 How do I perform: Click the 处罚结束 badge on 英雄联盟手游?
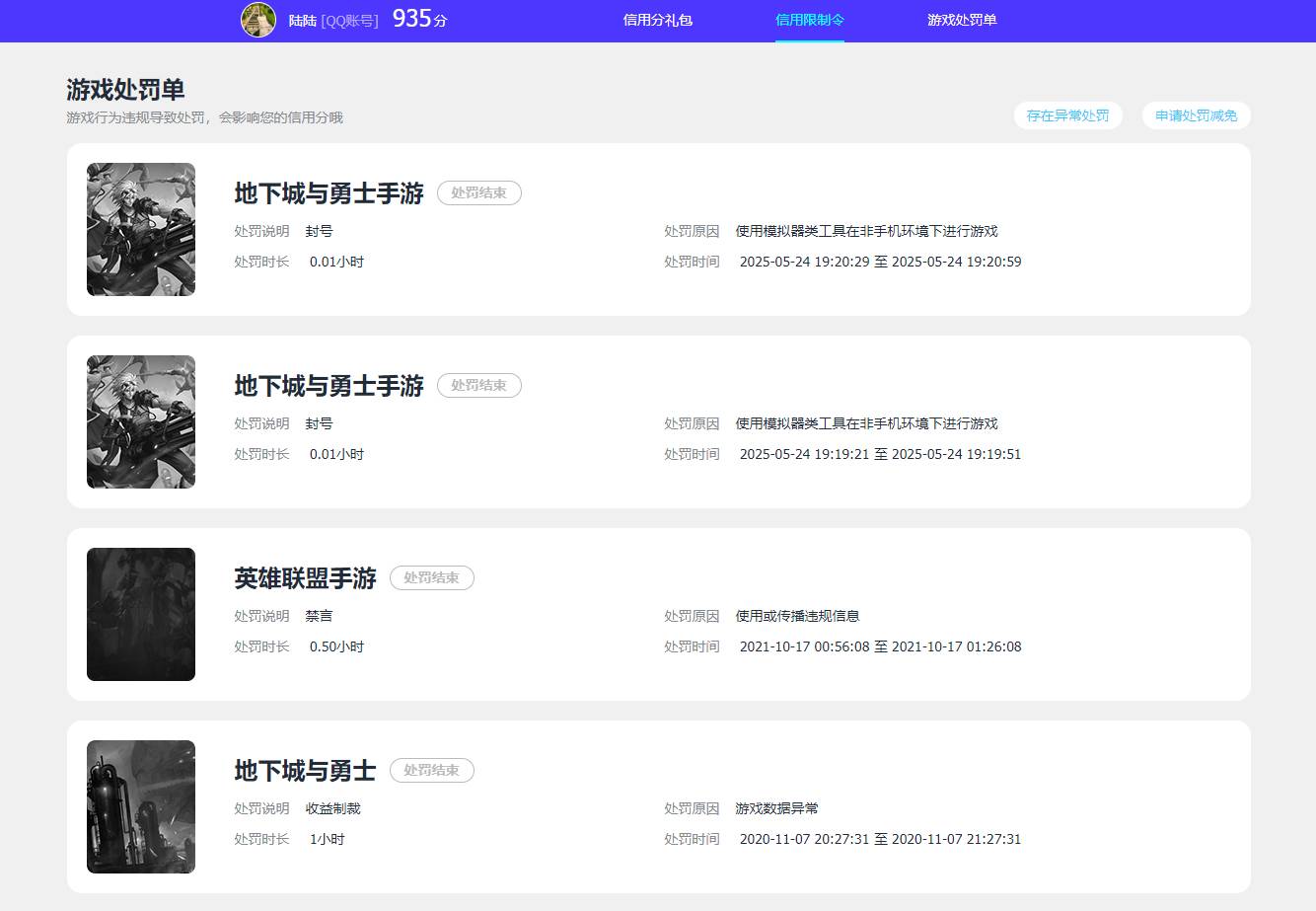coord(432,578)
